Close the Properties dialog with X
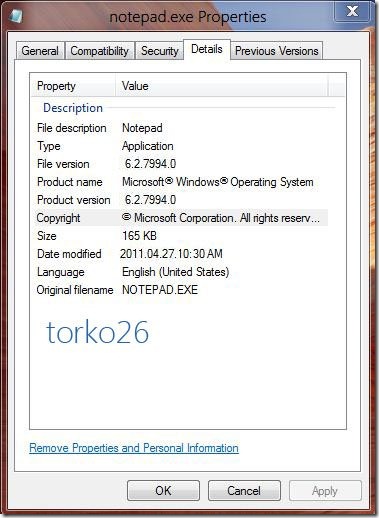The height and width of the screenshot is (518, 379). pos(352,12)
